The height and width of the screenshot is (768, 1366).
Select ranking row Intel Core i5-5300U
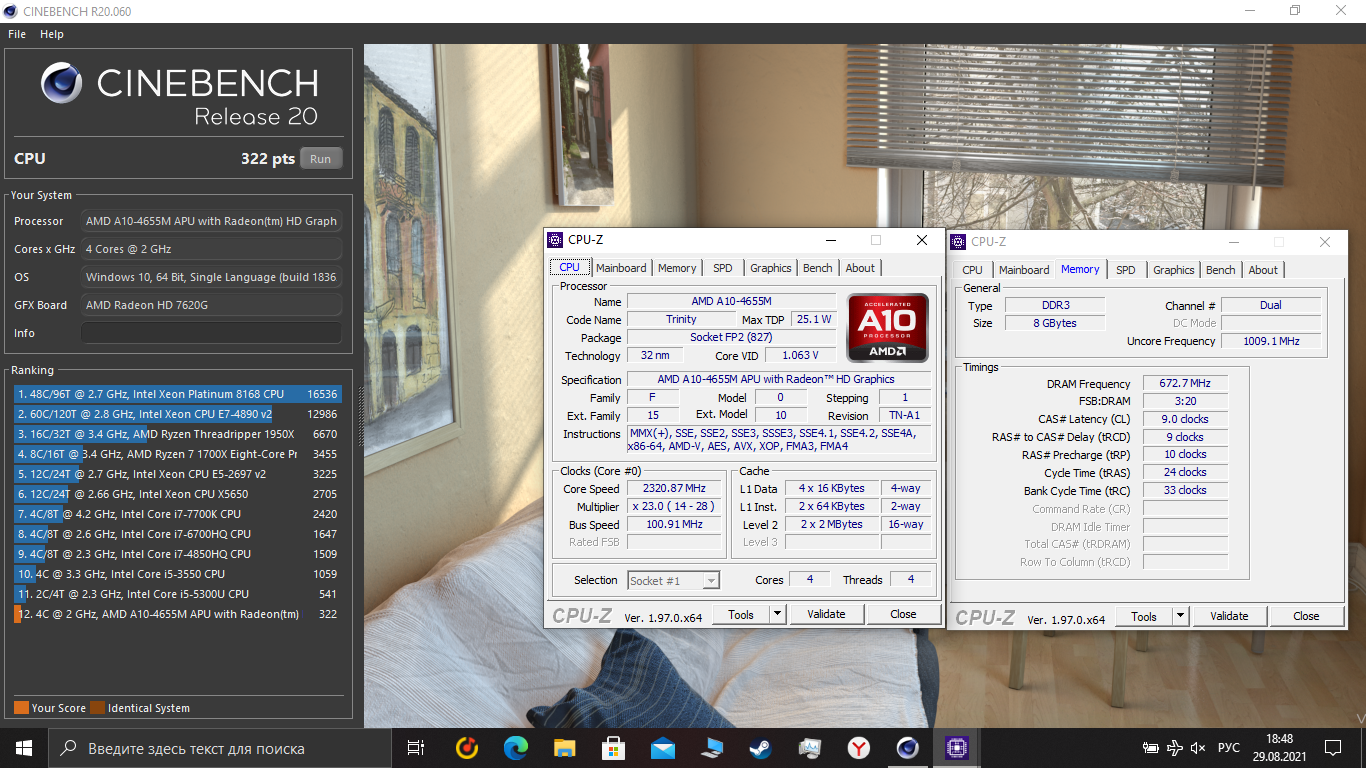177,594
